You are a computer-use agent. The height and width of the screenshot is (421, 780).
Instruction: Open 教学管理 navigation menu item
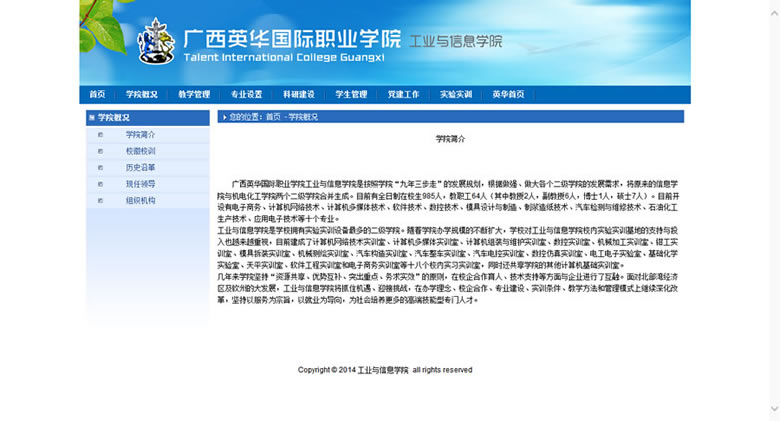[194, 95]
